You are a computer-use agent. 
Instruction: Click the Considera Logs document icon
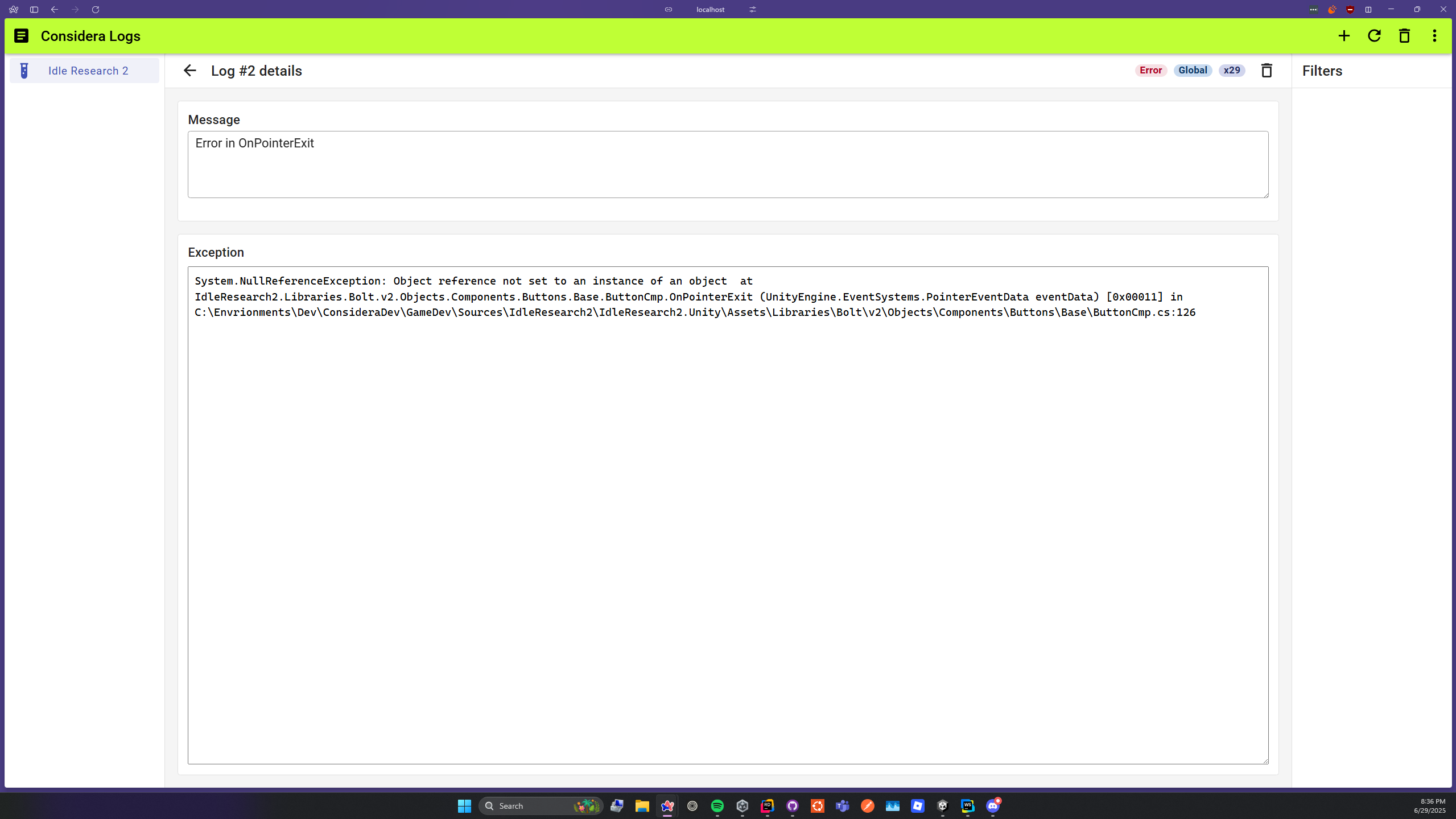click(21, 36)
